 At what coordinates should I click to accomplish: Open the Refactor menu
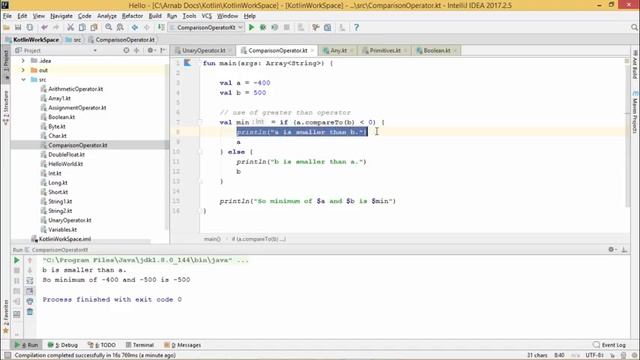coord(132,16)
